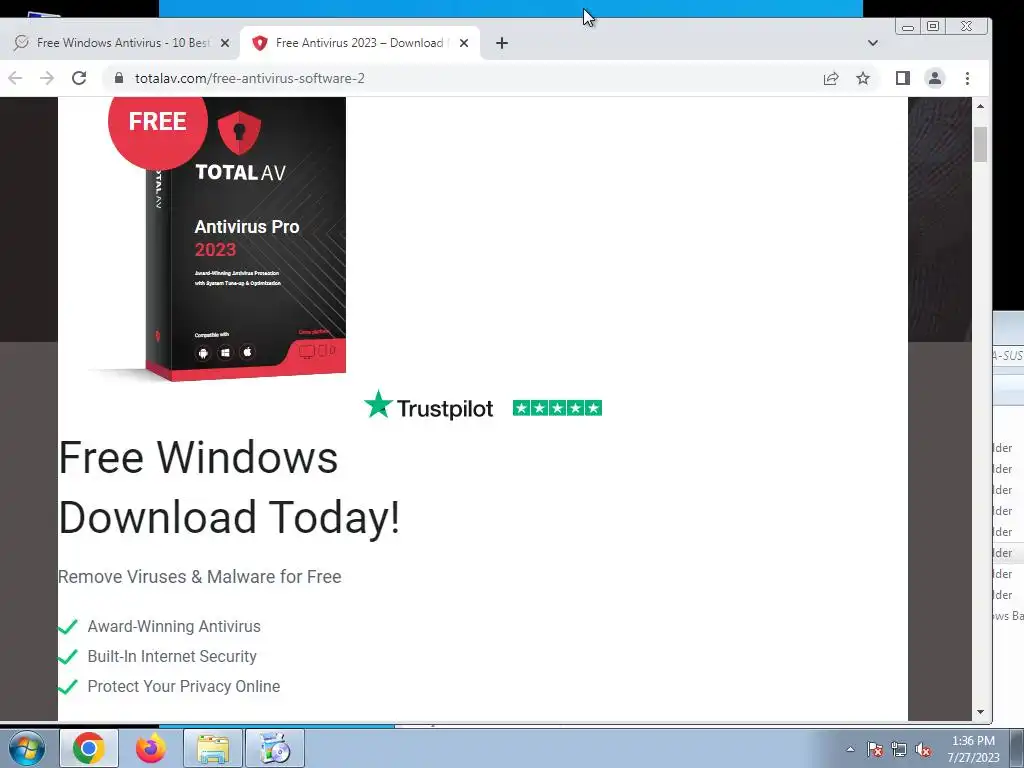Click the red FREE badge
This screenshot has height=768, width=1024.
(157, 122)
